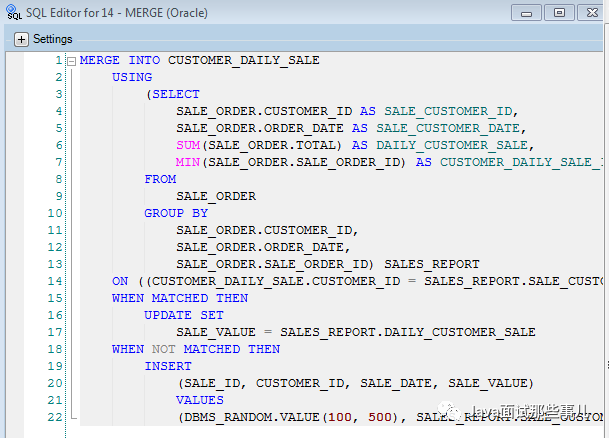This screenshot has height=438, width=609.
Task: Minimize the SQL Editor window
Action: point(526,13)
